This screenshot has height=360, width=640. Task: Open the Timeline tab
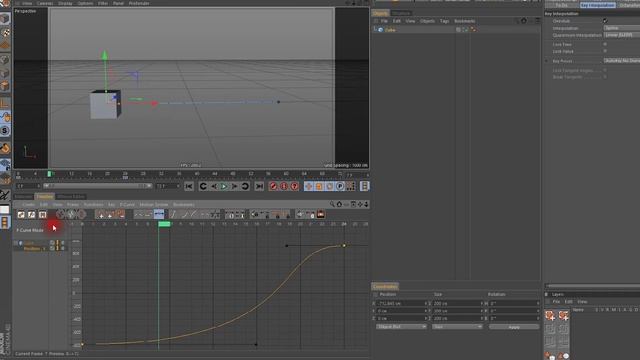coord(44,197)
